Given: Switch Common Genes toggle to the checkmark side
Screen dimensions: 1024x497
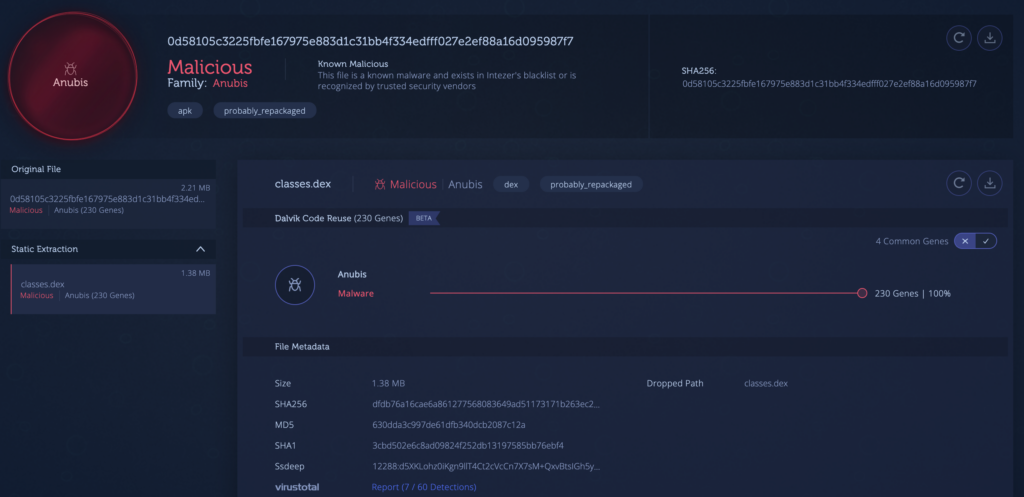Looking at the screenshot, I should (986, 241).
